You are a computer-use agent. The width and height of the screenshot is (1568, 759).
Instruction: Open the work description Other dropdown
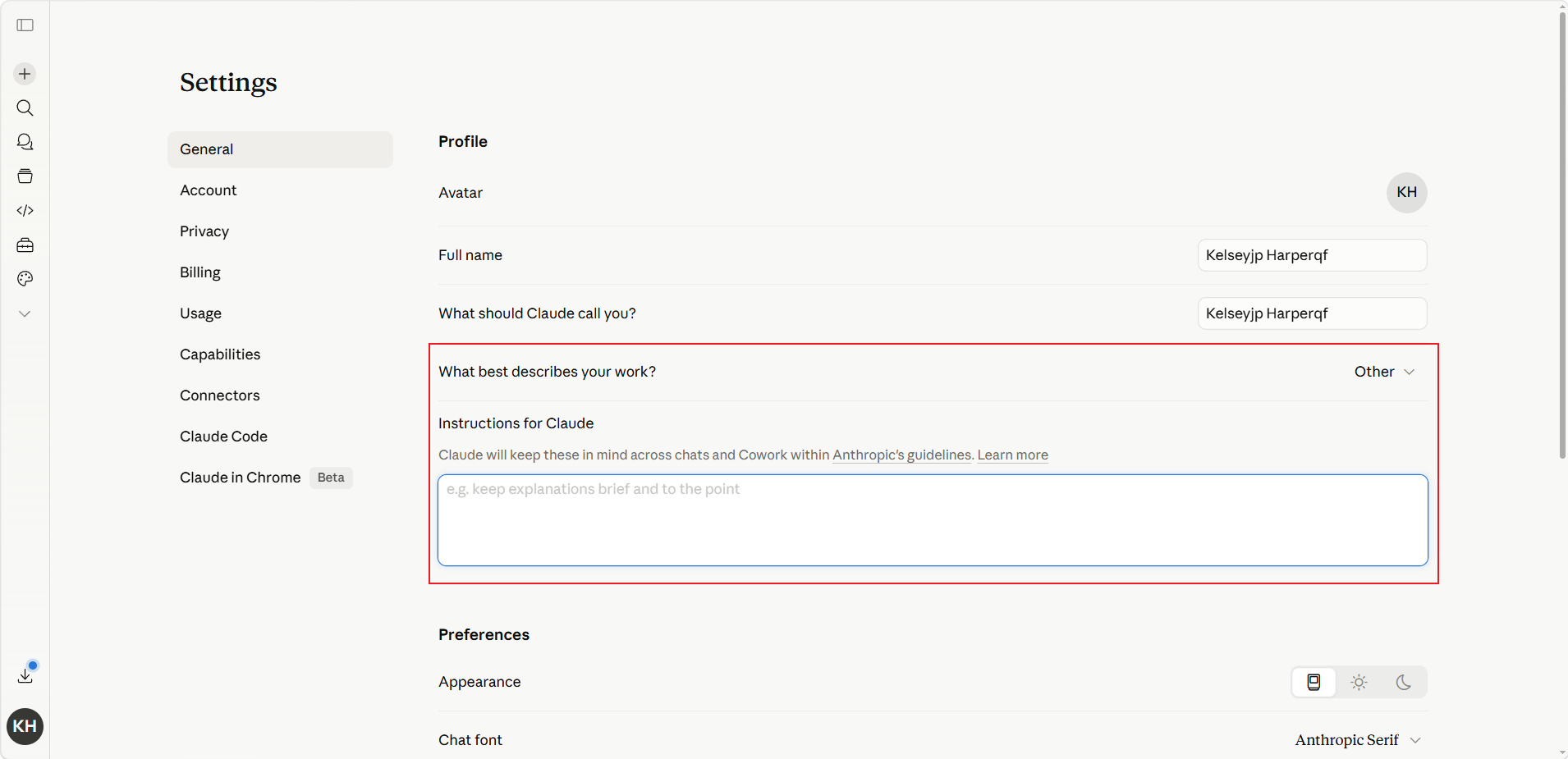click(x=1385, y=372)
